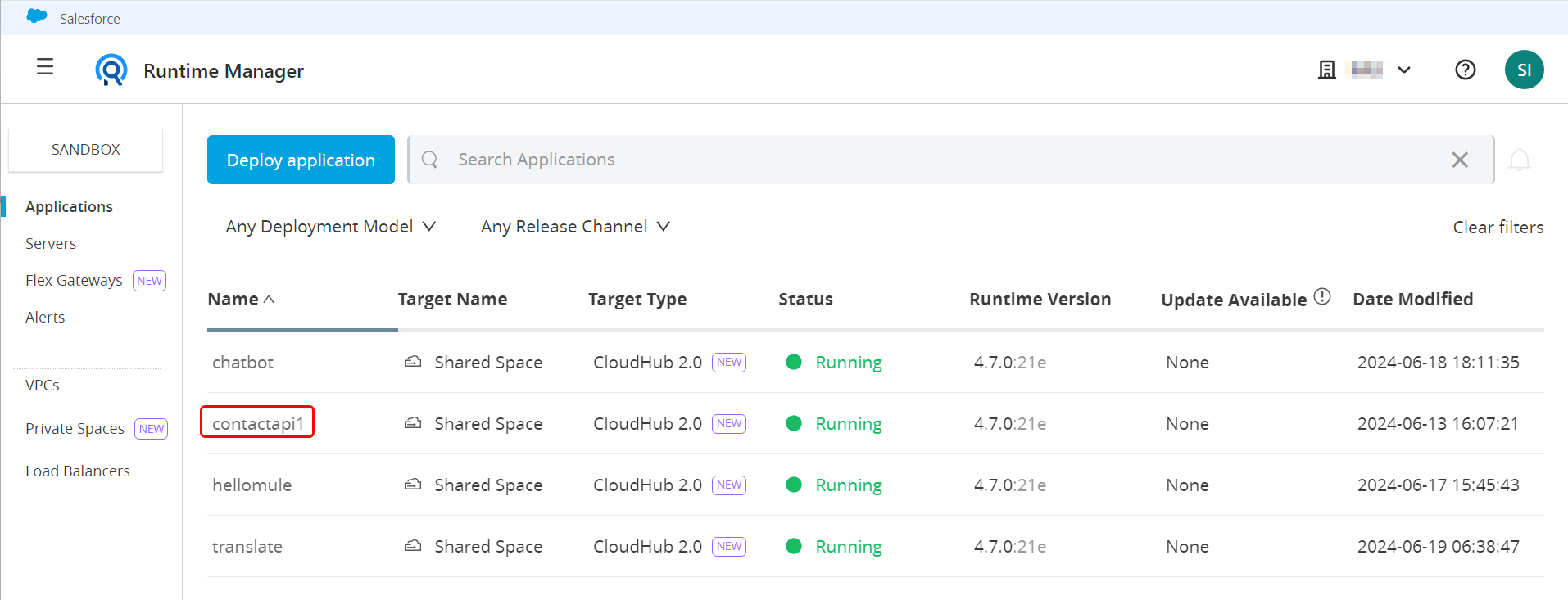Open the organization switcher chevron
1568x600 pixels.
pyautogui.click(x=1404, y=70)
